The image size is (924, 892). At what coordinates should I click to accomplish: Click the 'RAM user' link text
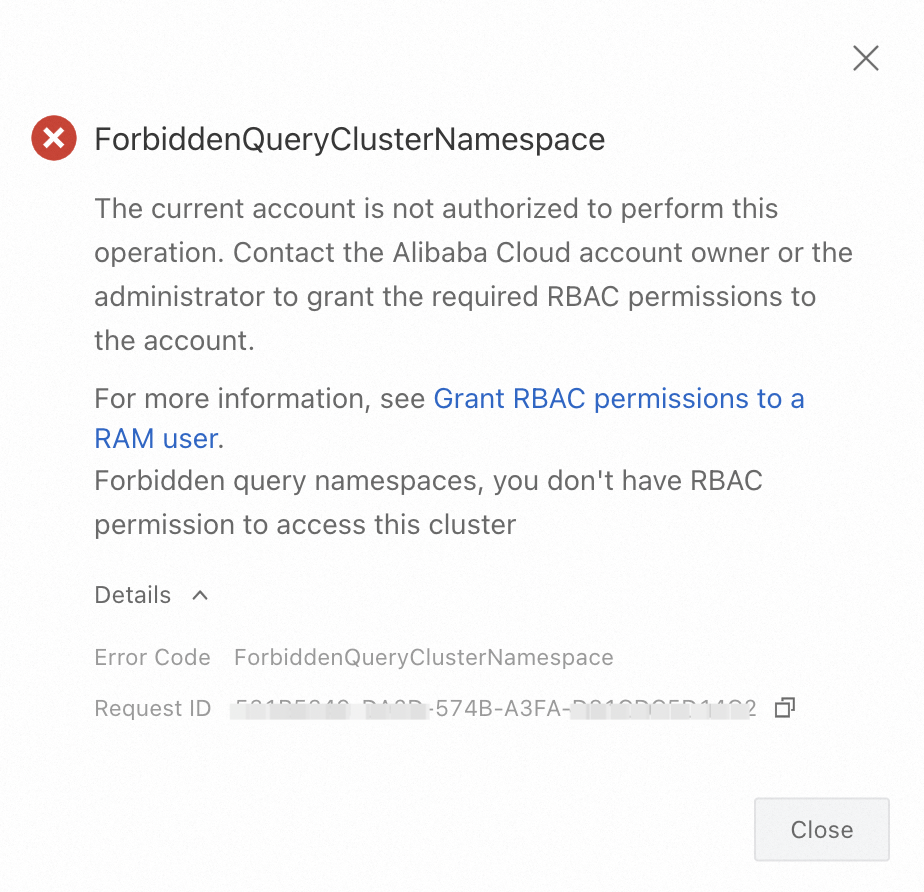(x=156, y=438)
